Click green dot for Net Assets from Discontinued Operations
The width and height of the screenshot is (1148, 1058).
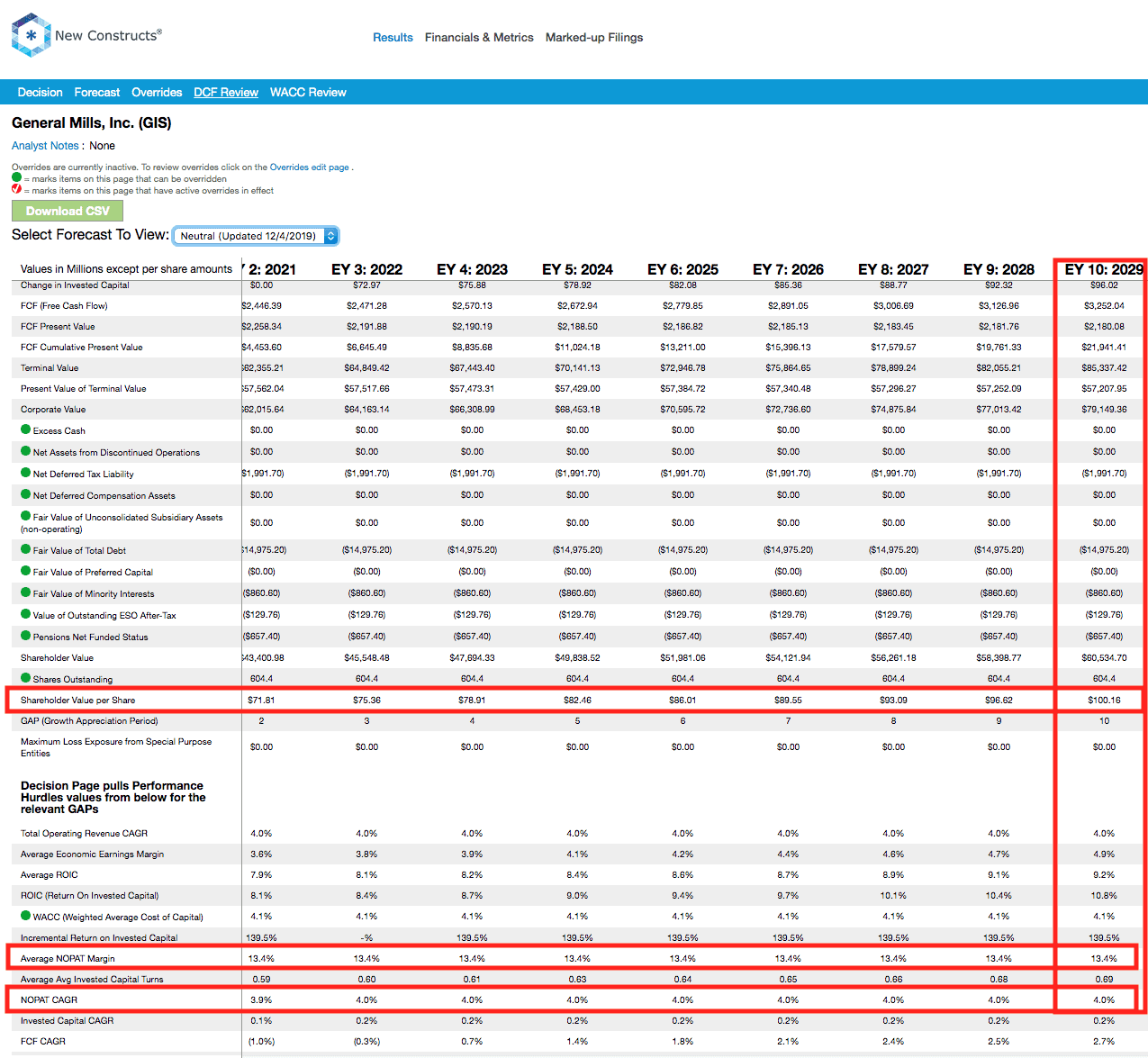pos(26,451)
